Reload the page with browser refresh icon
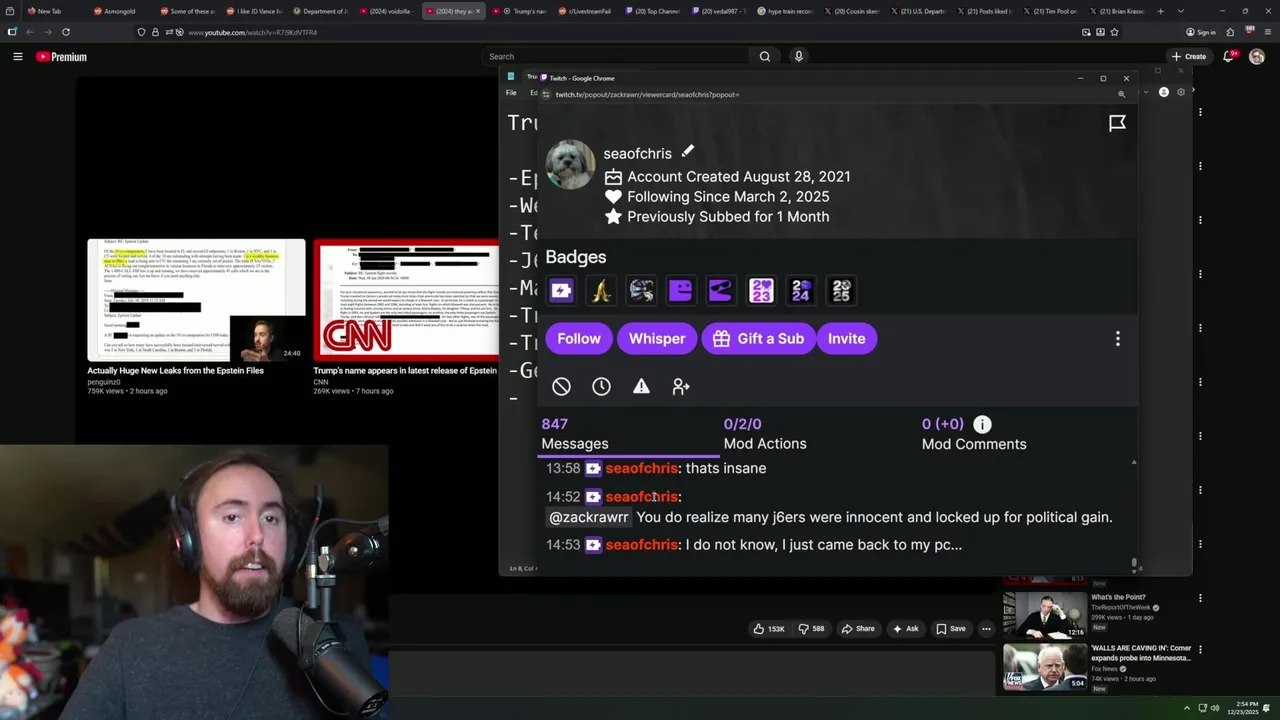Screen dimensions: 1280x720 (66, 32)
